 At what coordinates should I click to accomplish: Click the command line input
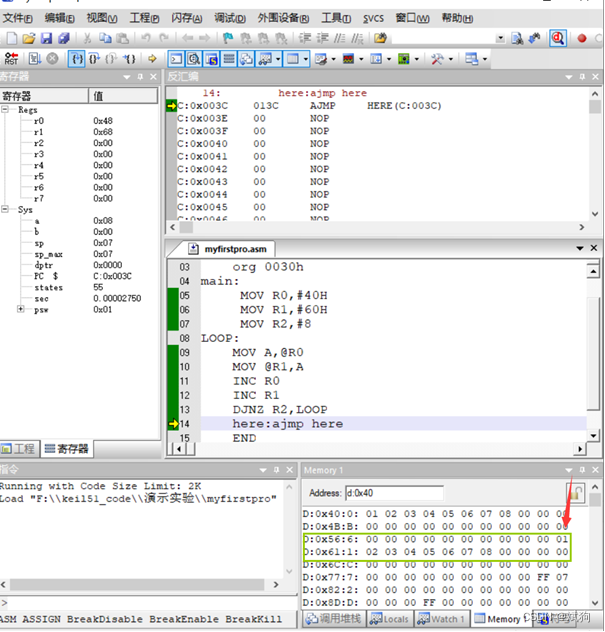pyautogui.click(x=151, y=603)
